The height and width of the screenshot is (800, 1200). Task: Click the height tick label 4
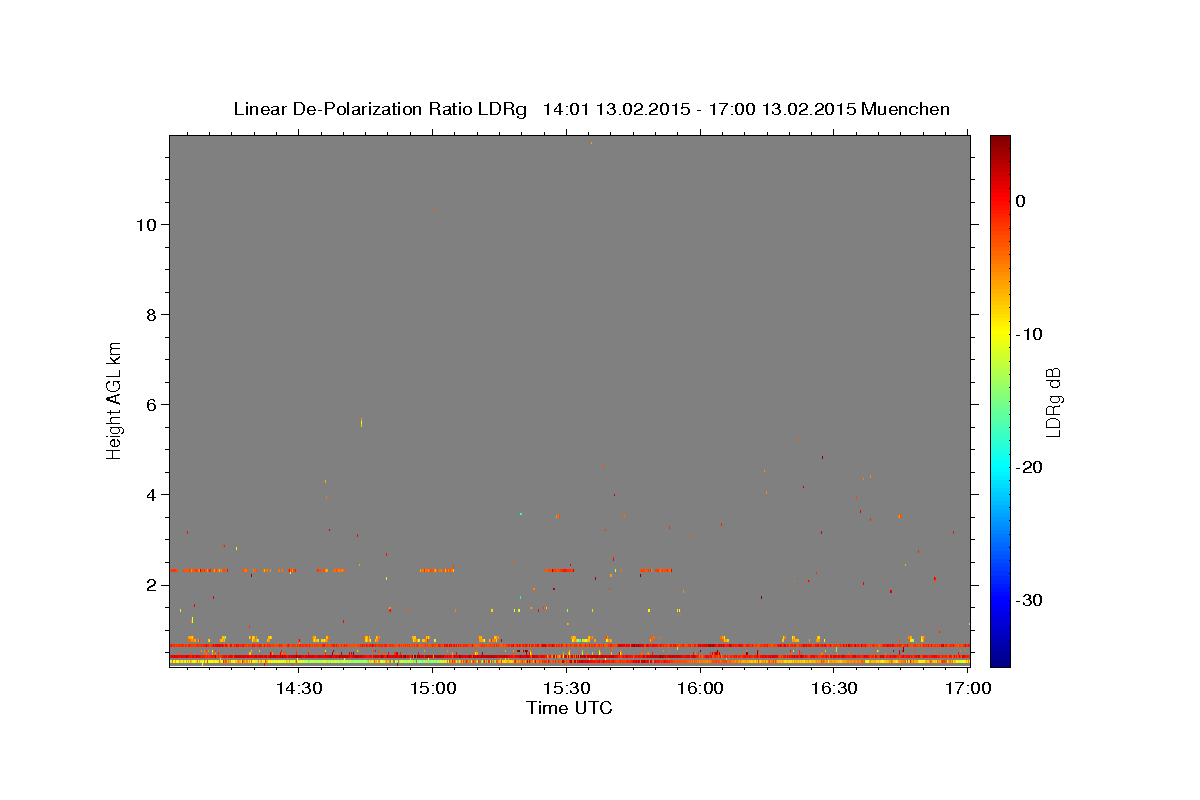(149, 495)
